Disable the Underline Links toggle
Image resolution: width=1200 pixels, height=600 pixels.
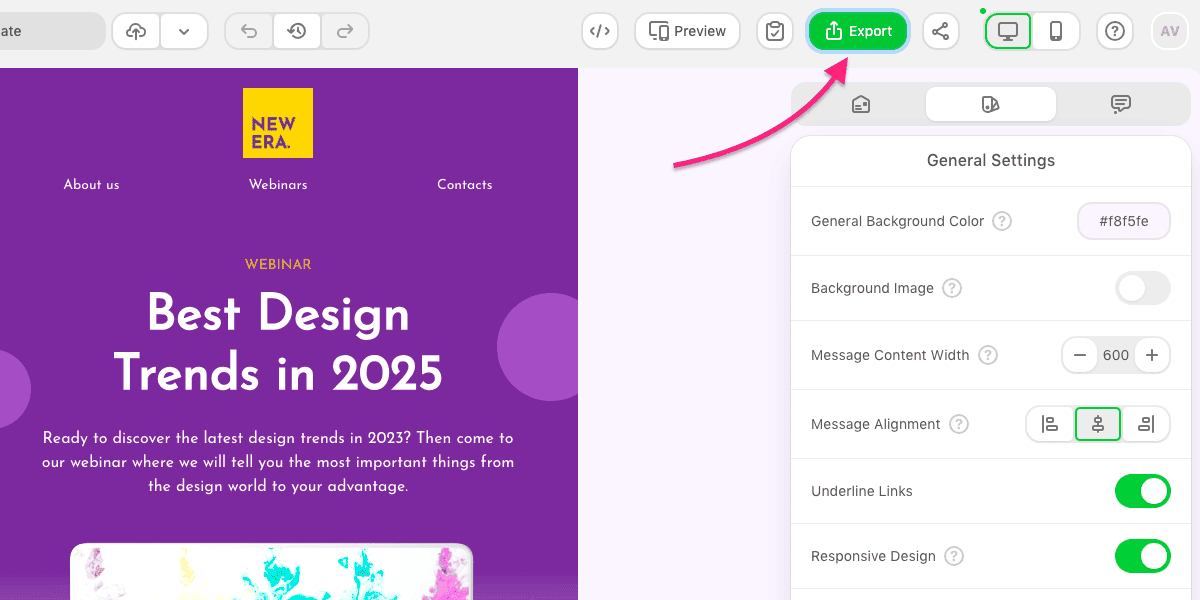[1142, 491]
